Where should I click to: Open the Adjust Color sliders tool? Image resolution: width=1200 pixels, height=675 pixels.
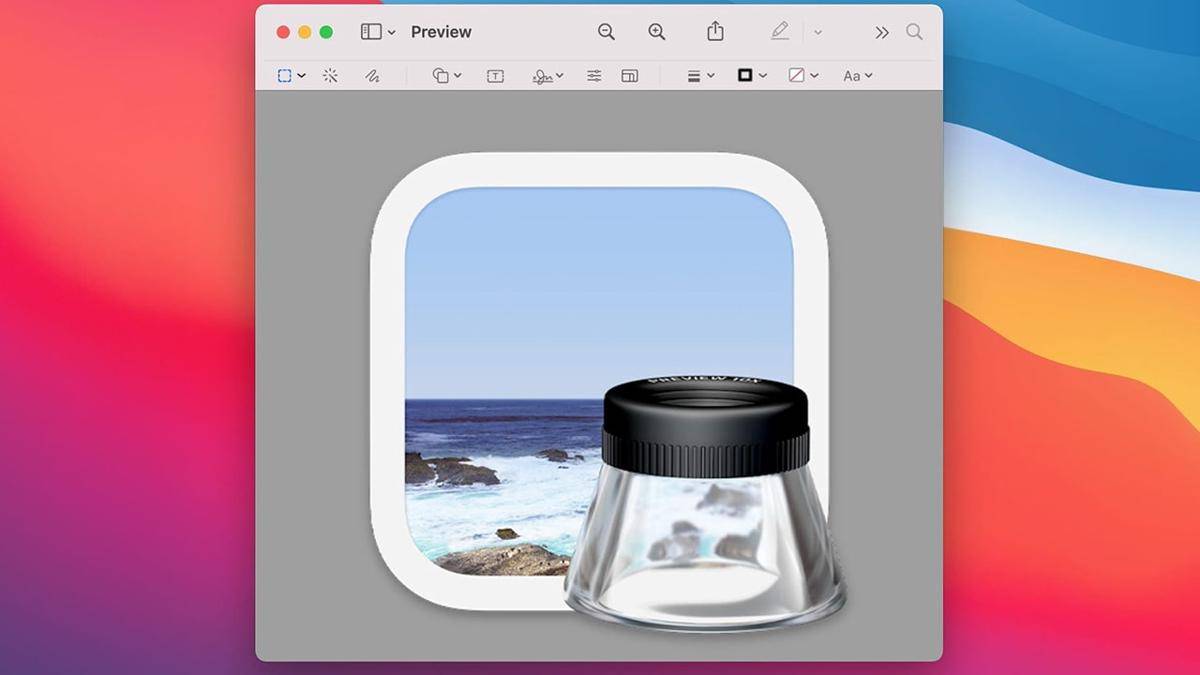(594, 76)
